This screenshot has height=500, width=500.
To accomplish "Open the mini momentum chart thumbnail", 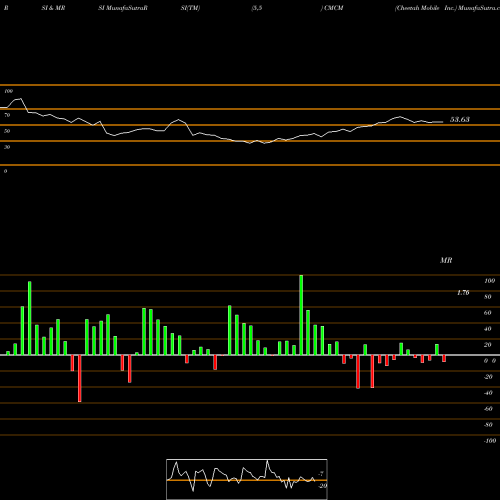I will tap(247, 479).
